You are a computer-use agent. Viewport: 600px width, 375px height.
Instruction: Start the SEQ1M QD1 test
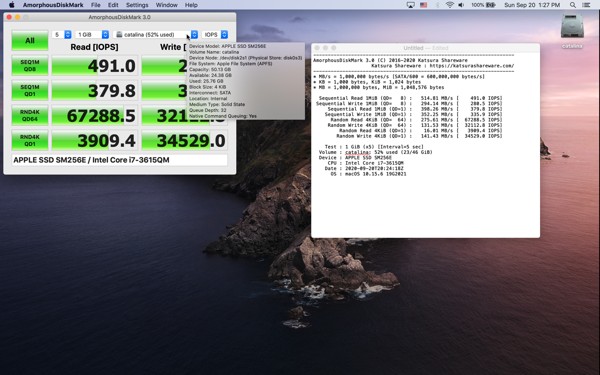[30, 90]
